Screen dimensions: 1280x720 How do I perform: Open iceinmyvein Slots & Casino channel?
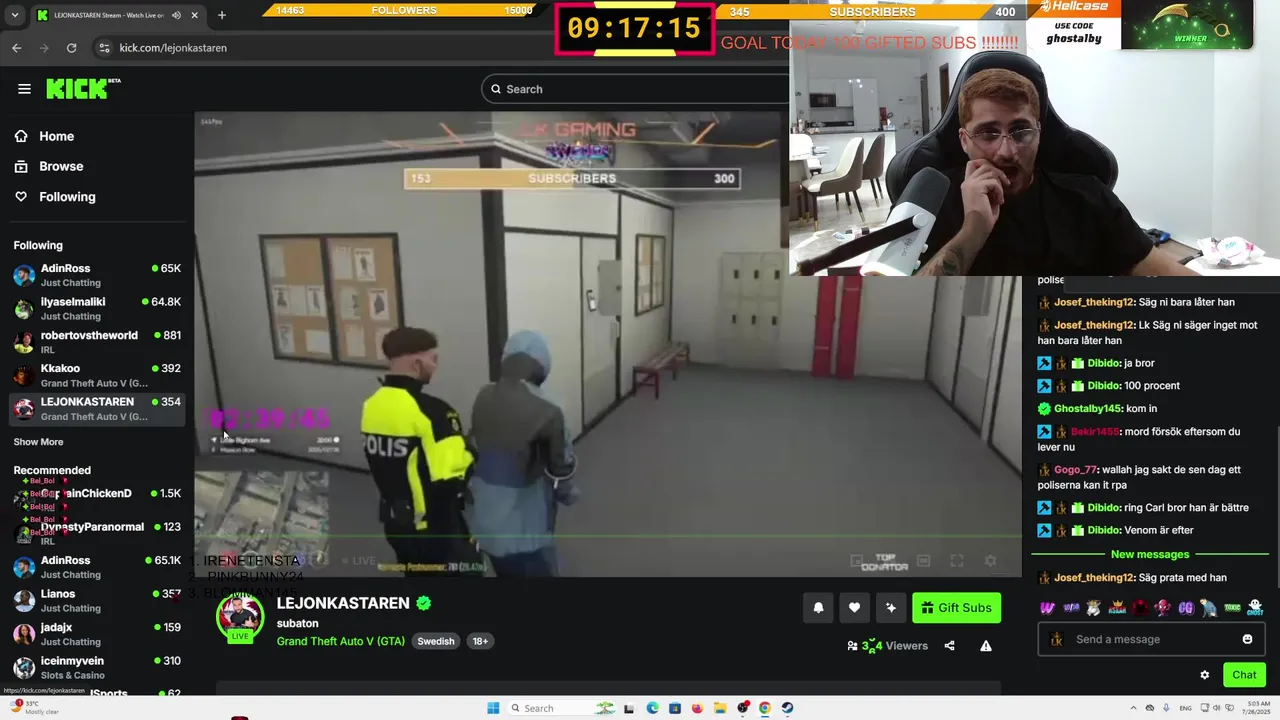click(97, 667)
